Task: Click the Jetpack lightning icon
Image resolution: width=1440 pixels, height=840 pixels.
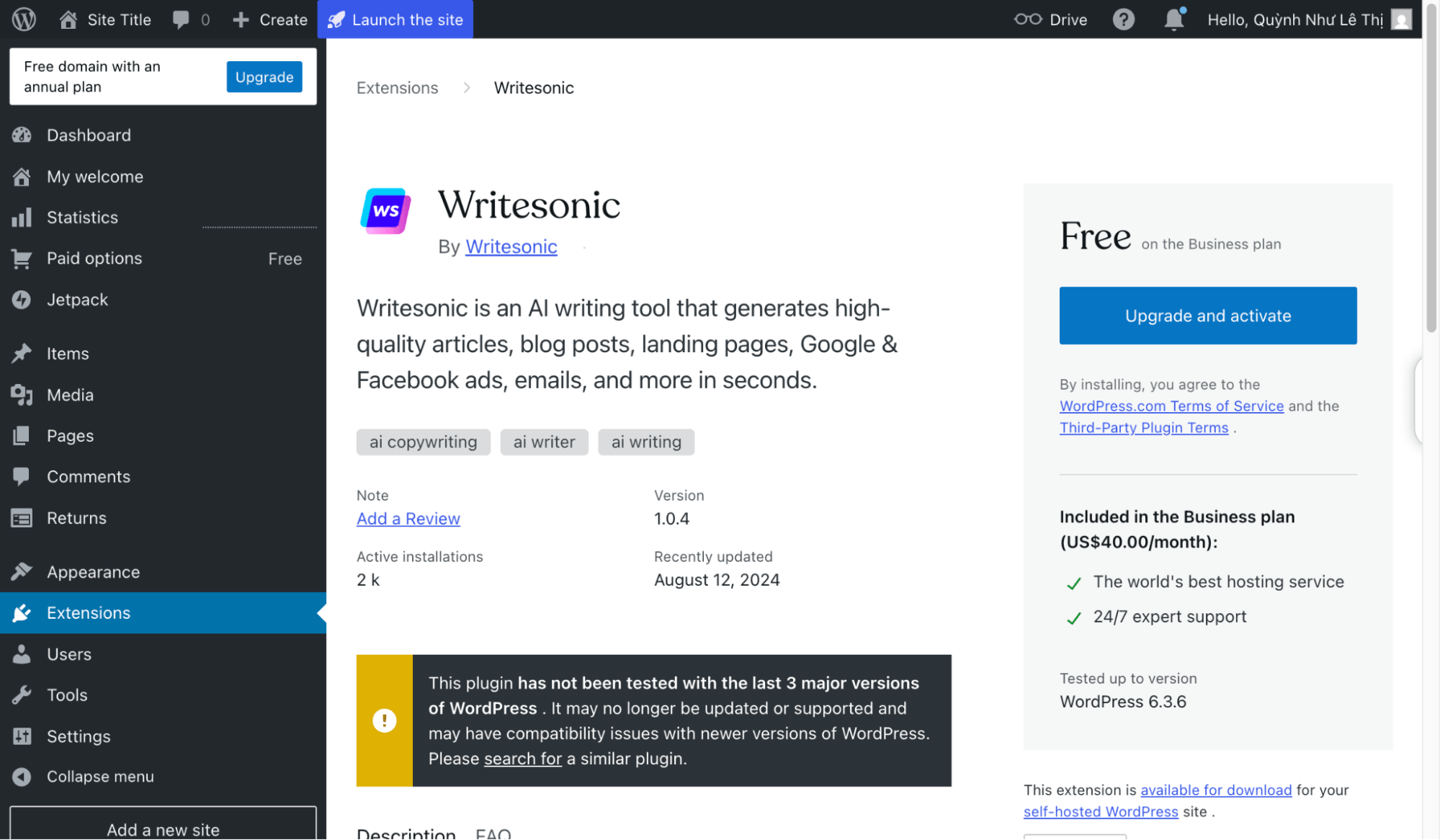Action: point(22,300)
